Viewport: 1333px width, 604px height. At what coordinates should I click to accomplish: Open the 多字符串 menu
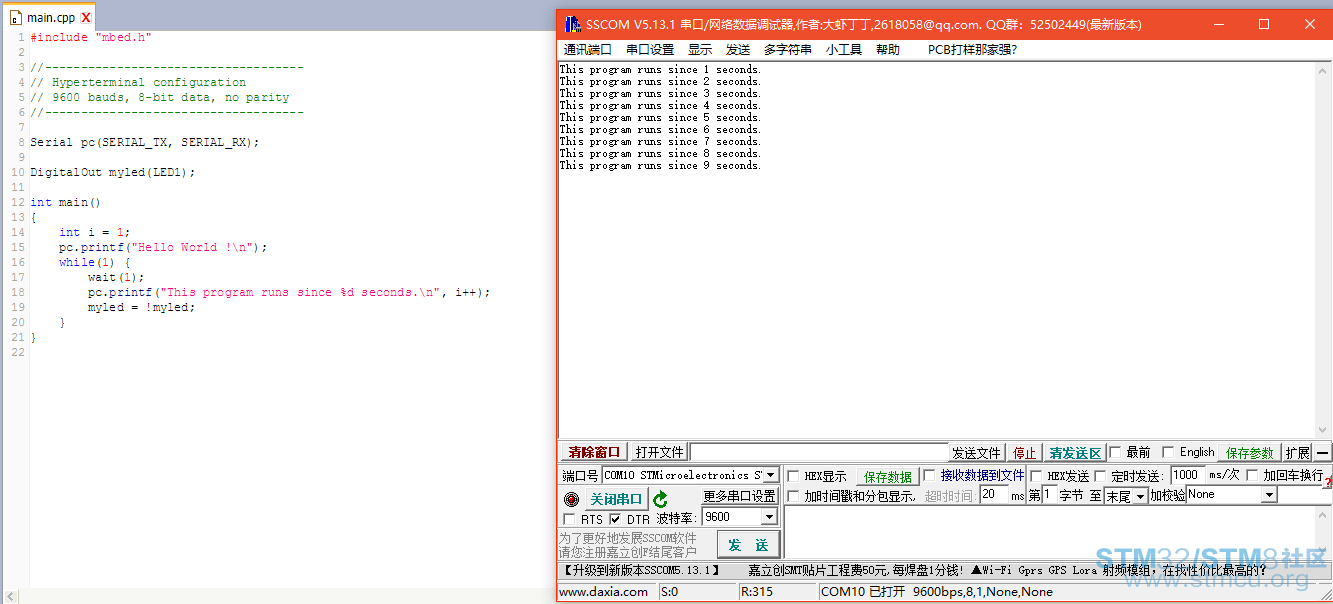788,50
